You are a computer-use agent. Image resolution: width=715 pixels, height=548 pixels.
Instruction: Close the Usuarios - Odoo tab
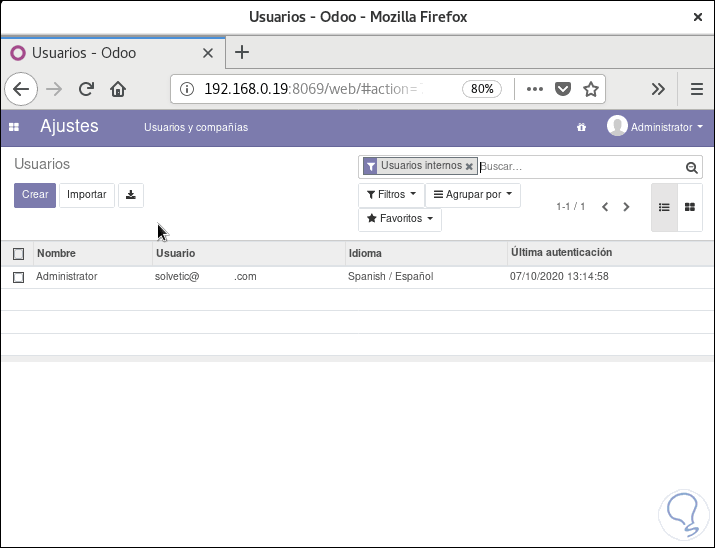point(207,53)
